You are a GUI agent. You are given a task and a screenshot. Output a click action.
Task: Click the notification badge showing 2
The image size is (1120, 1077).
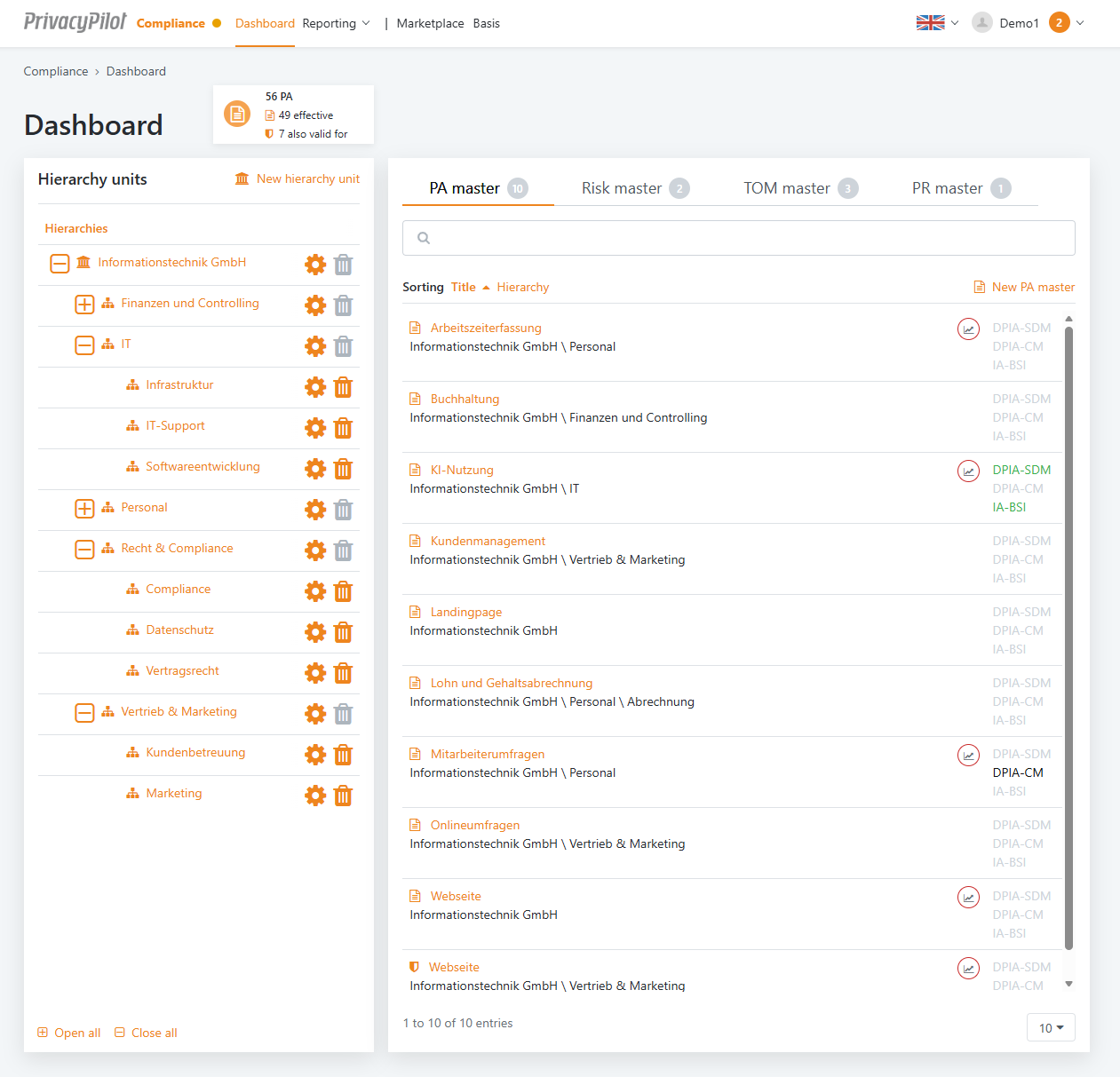pos(1059,23)
